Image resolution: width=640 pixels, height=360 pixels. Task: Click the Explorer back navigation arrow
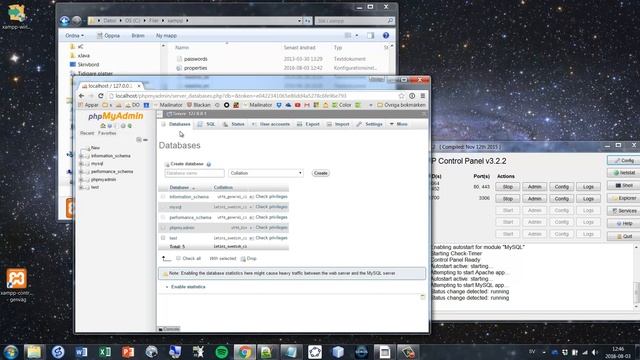click(64, 20)
